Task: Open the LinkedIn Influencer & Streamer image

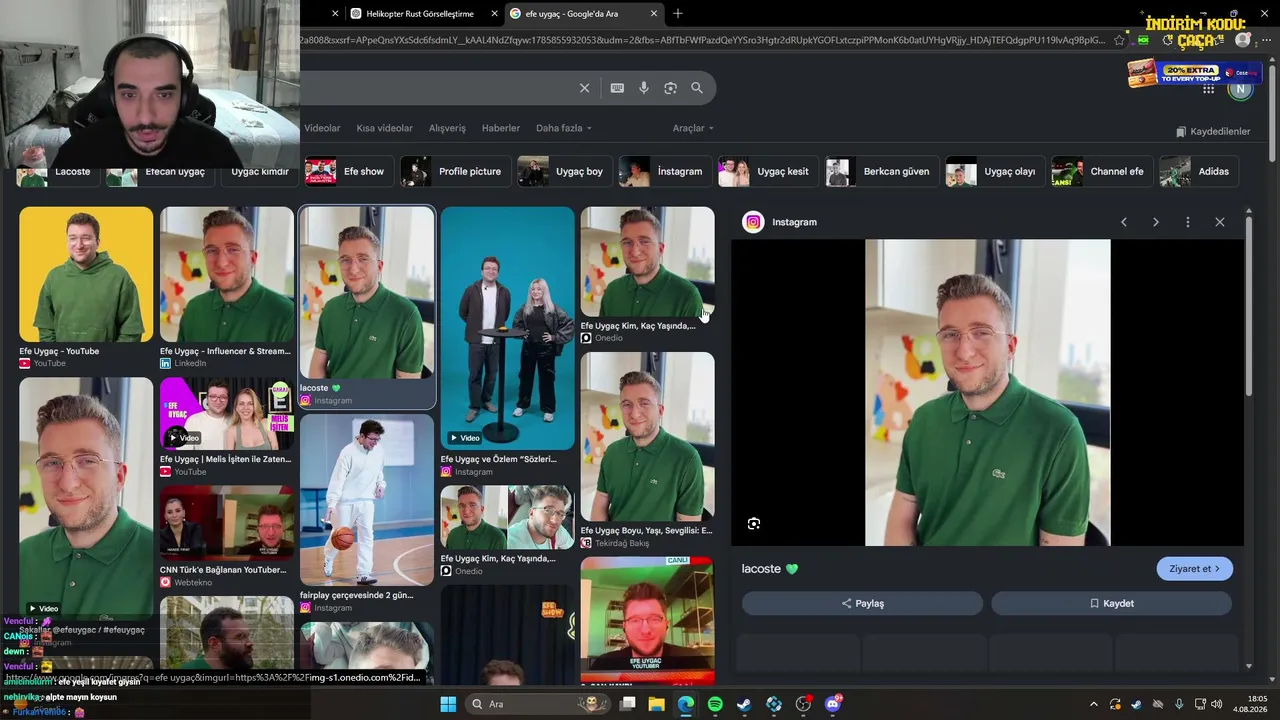Action: [x=227, y=275]
